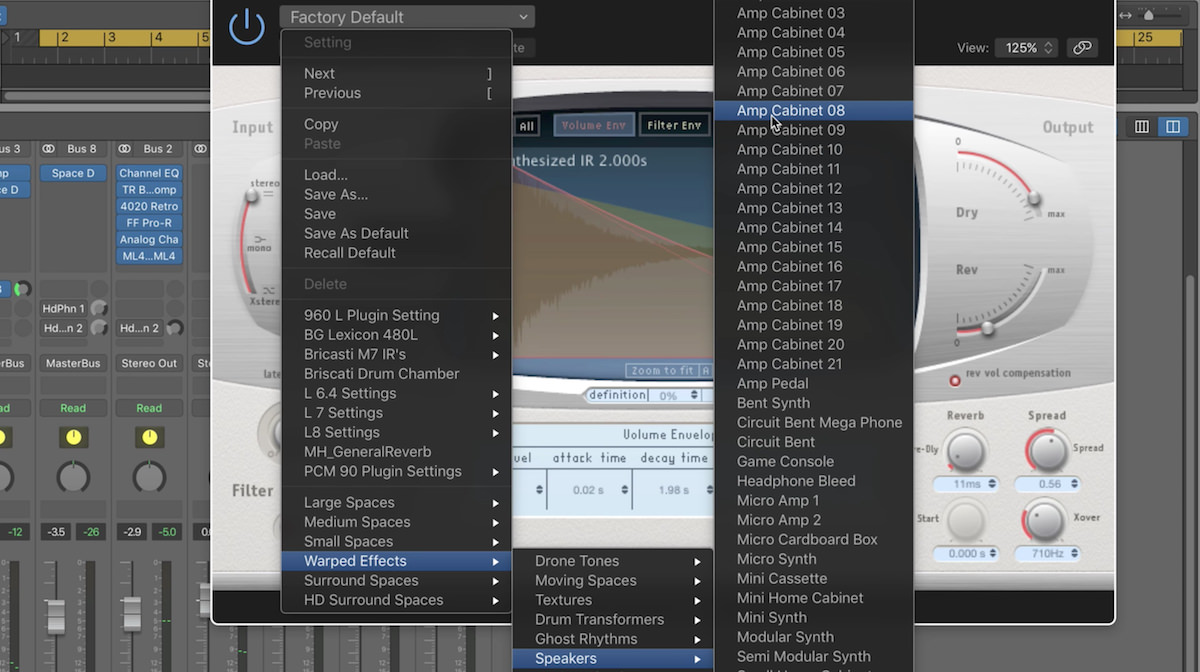Image resolution: width=1200 pixels, height=672 pixels.
Task: Expand PCM 90 Plugin Settings submenu
Action: click(397, 471)
